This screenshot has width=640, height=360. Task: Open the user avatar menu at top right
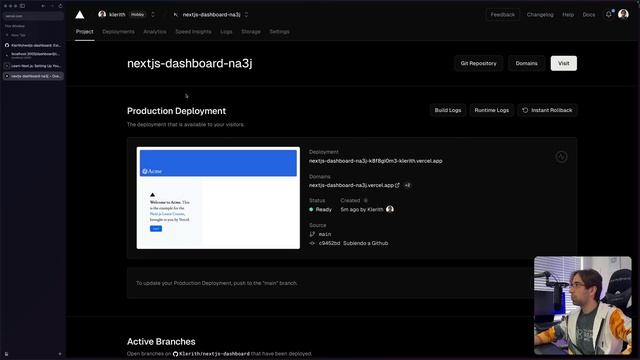point(623,14)
